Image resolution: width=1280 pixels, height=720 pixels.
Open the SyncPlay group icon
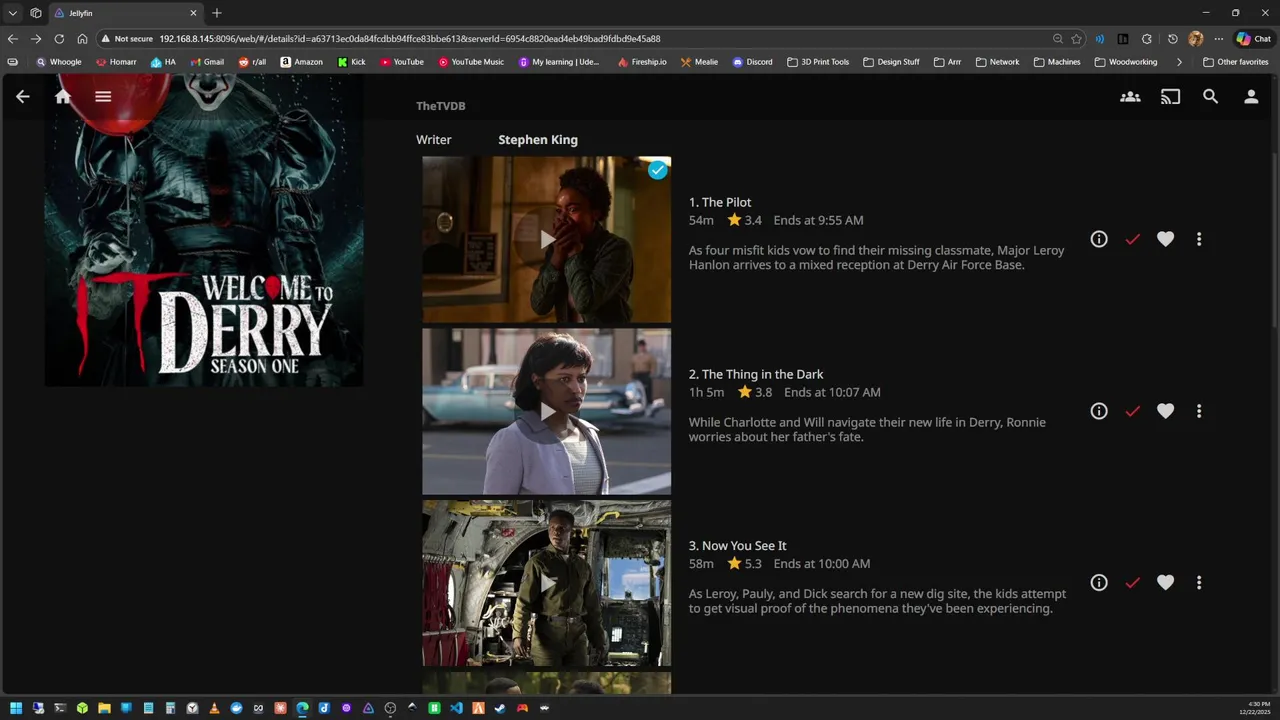(x=1130, y=97)
